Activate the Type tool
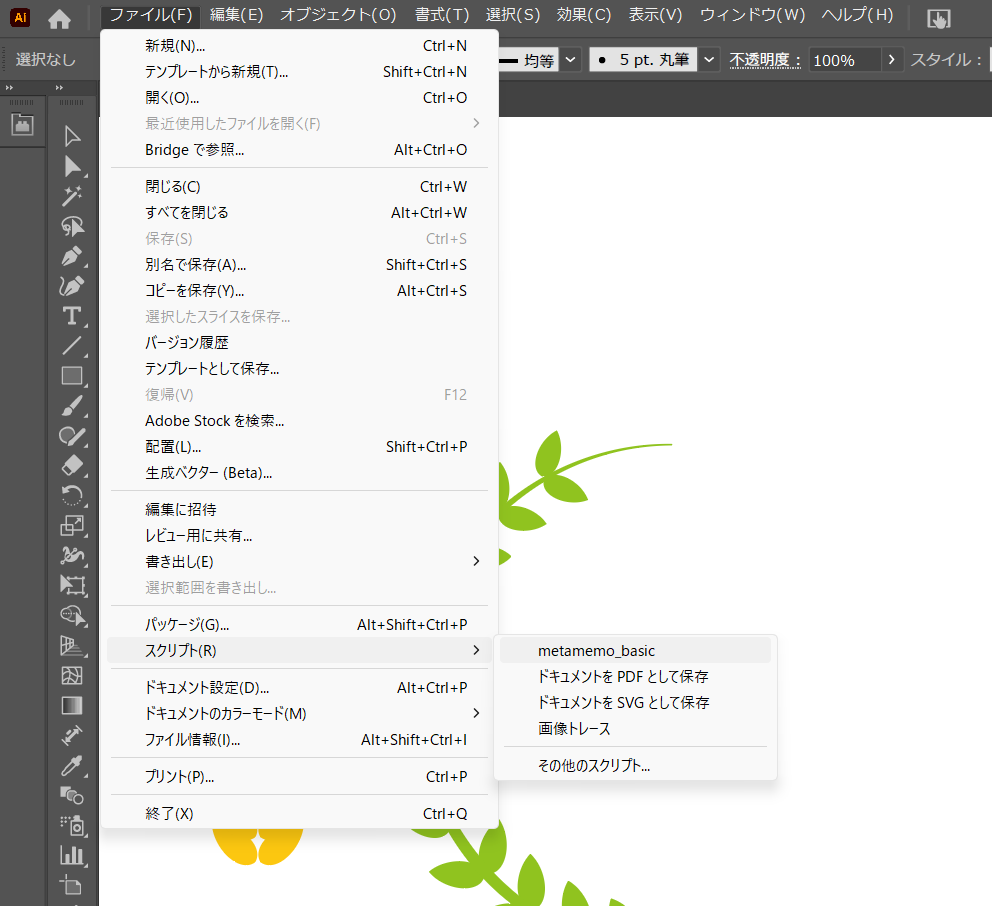Screen dimensions: 992x906 point(72,316)
